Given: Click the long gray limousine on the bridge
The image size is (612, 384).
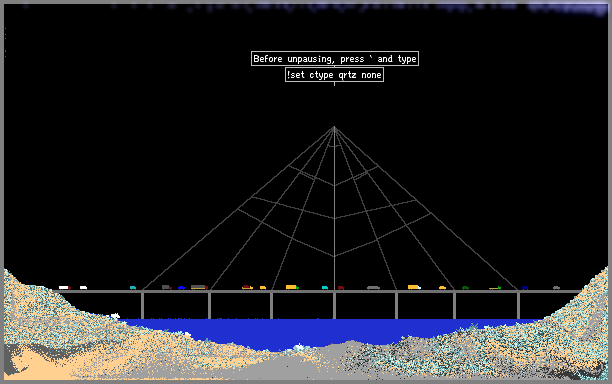Looking at the screenshot, I should tap(374, 288).
